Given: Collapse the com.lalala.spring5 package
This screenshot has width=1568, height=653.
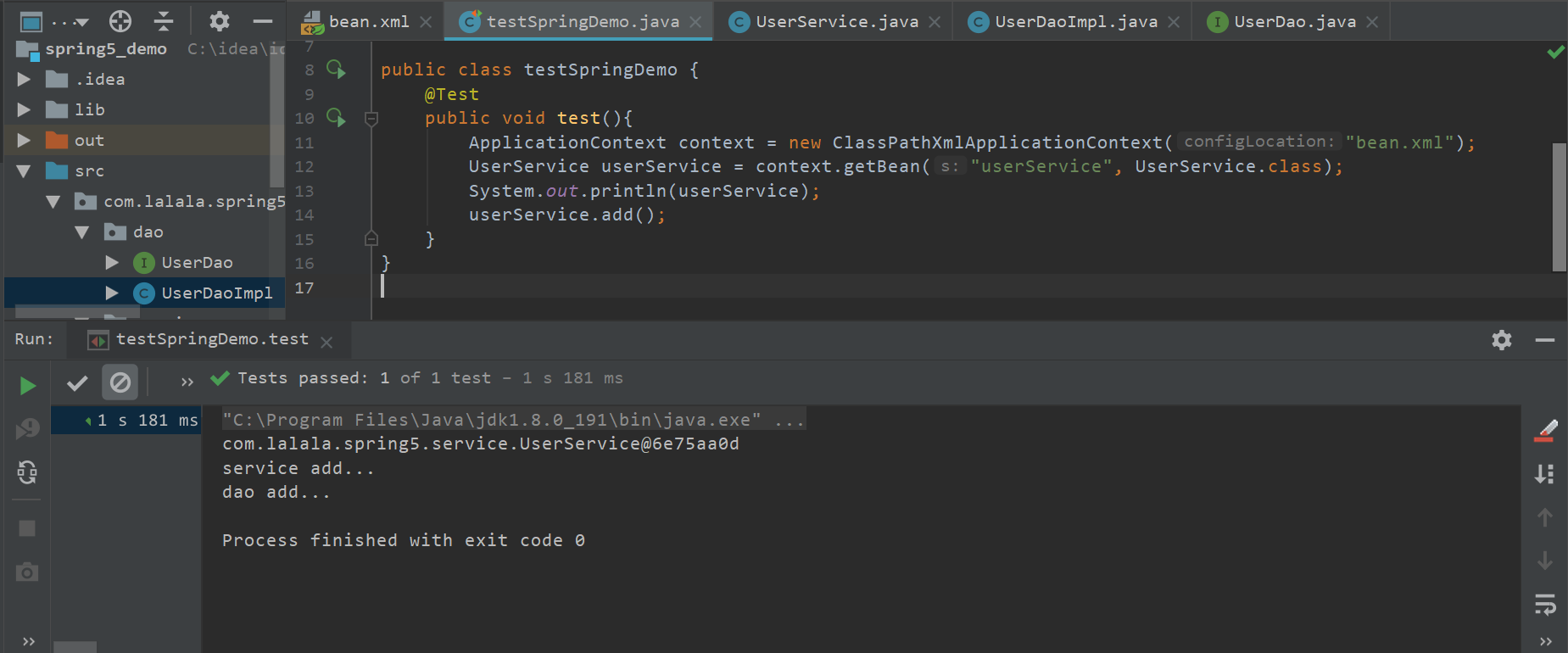Looking at the screenshot, I should 53,201.
